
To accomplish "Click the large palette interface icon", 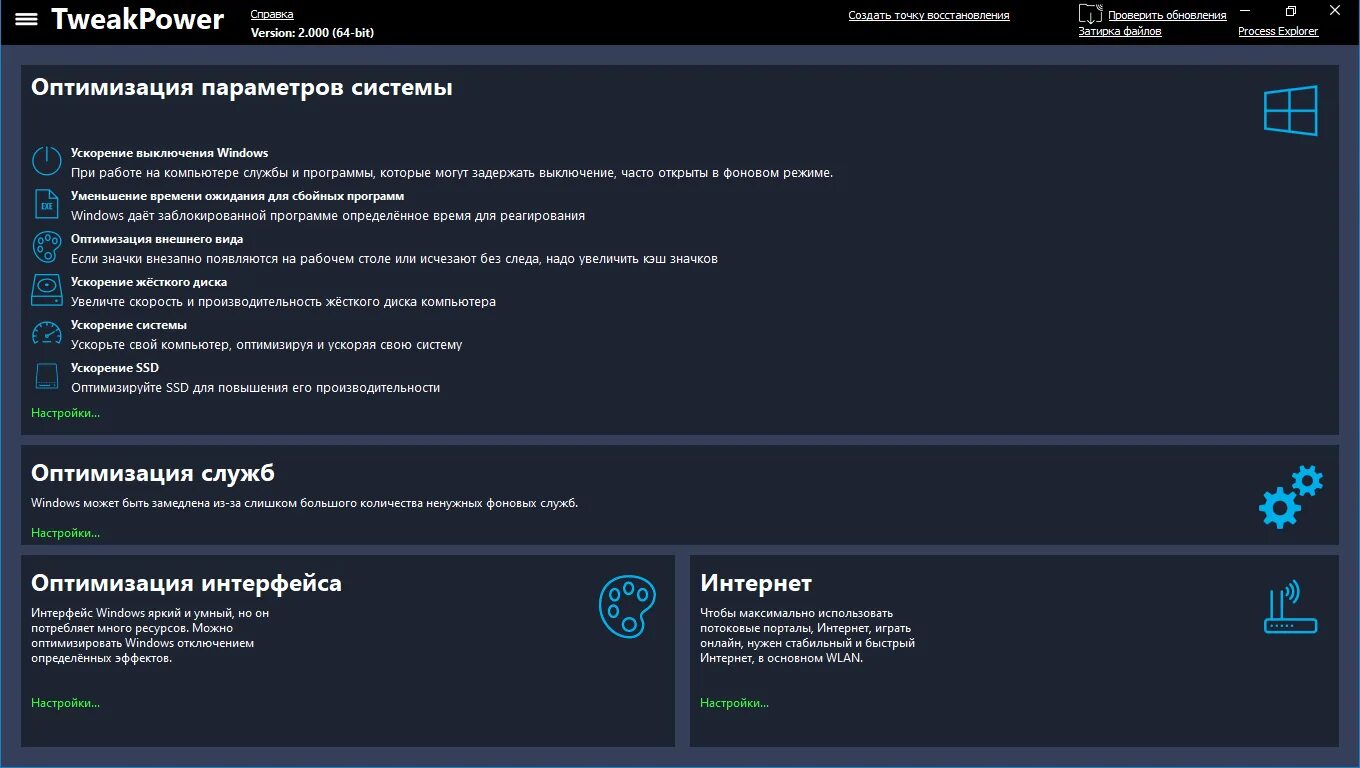I will click(627, 606).
